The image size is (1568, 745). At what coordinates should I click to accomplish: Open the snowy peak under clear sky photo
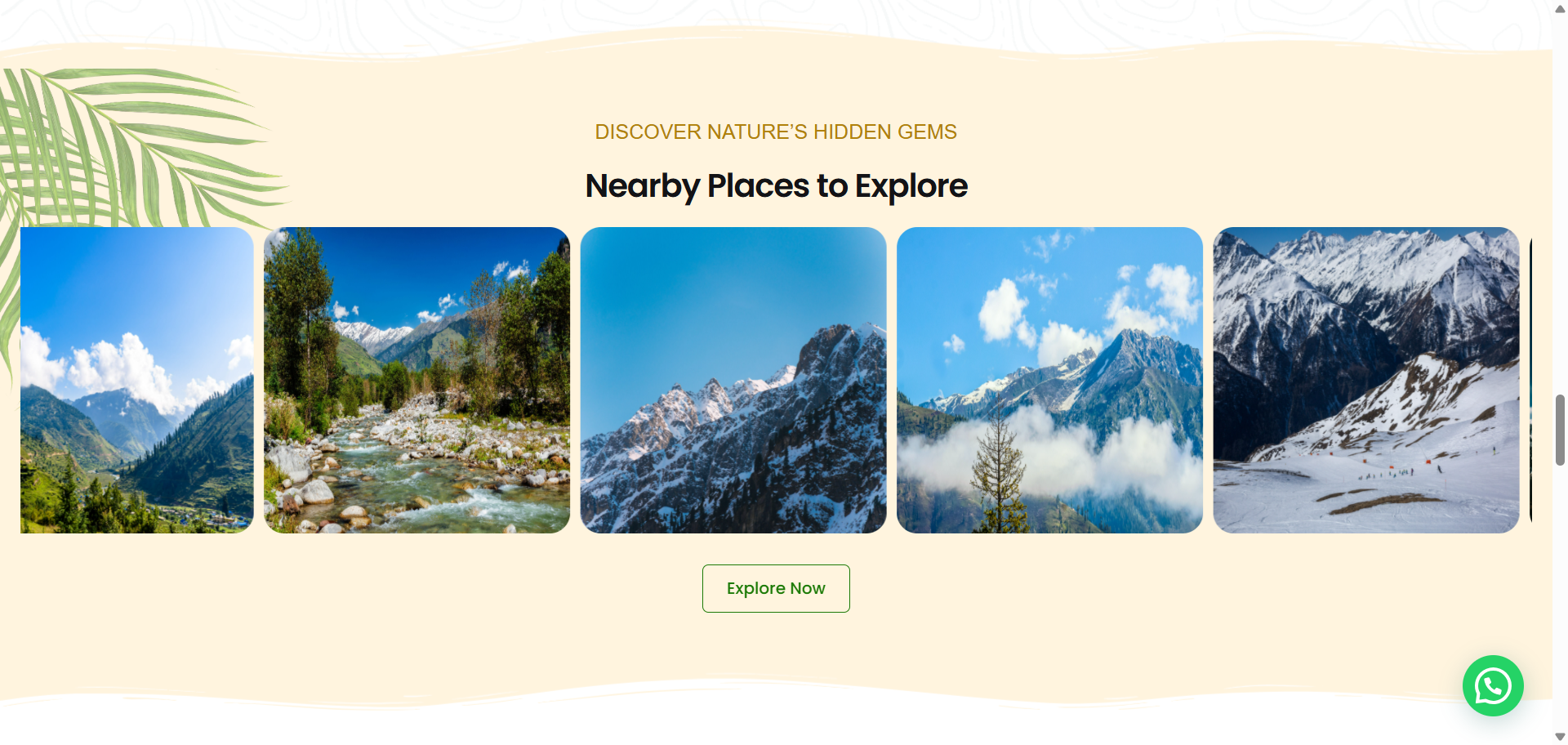pyautogui.click(x=733, y=380)
